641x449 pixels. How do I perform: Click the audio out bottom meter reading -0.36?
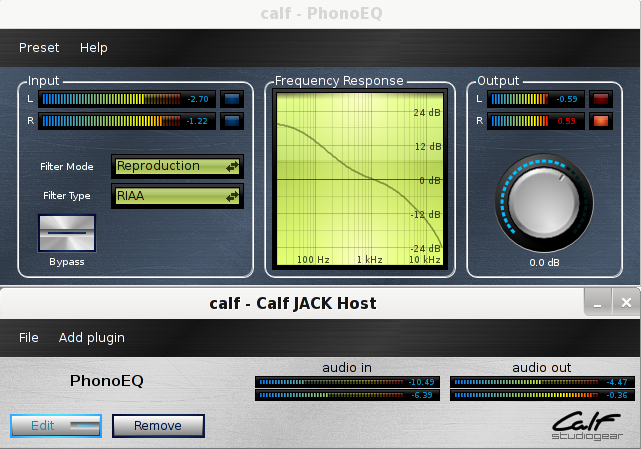(542, 395)
